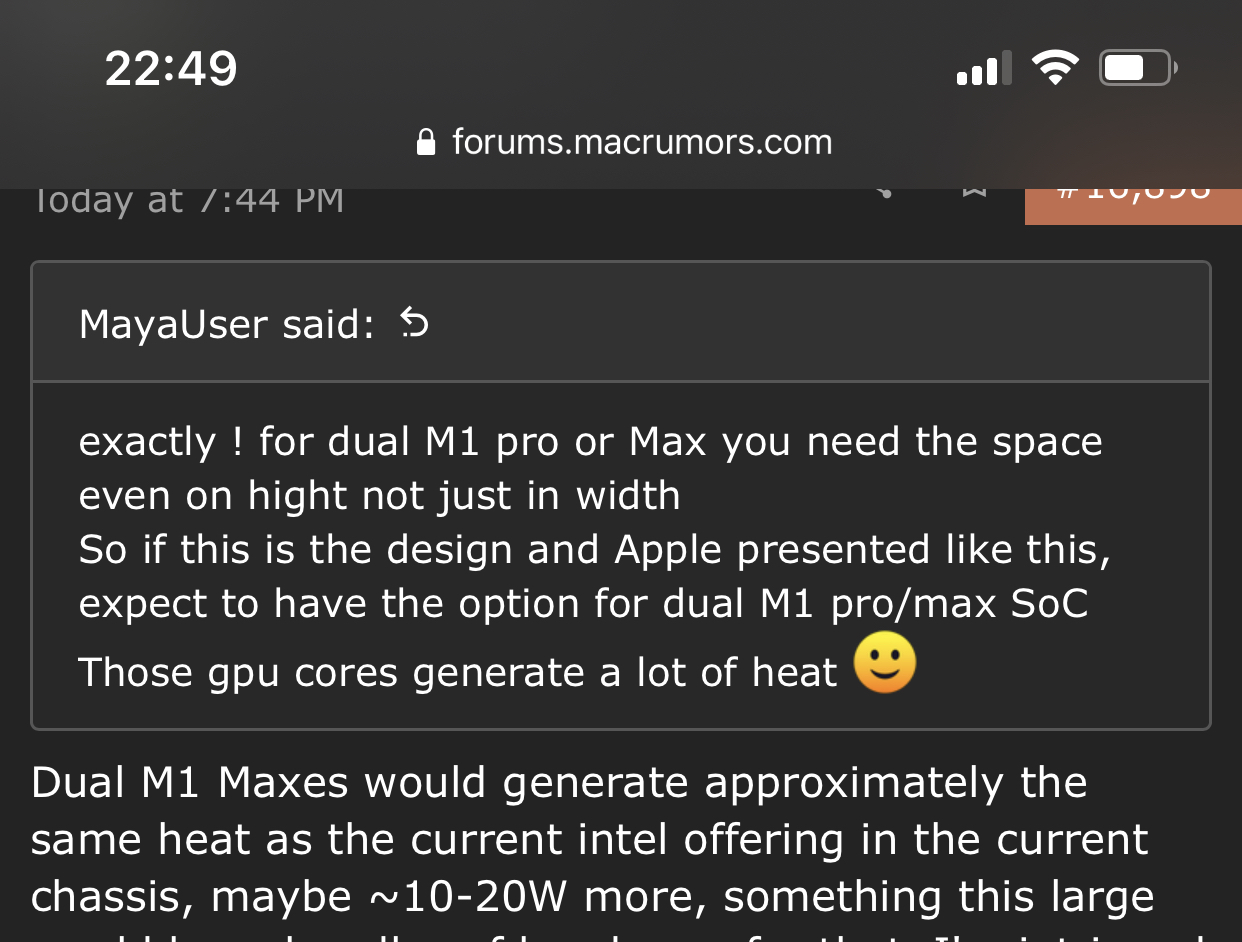Tap quoted line "even on hight not just in width"
The width and height of the screenshot is (1242, 942).
pyautogui.click(x=379, y=495)
